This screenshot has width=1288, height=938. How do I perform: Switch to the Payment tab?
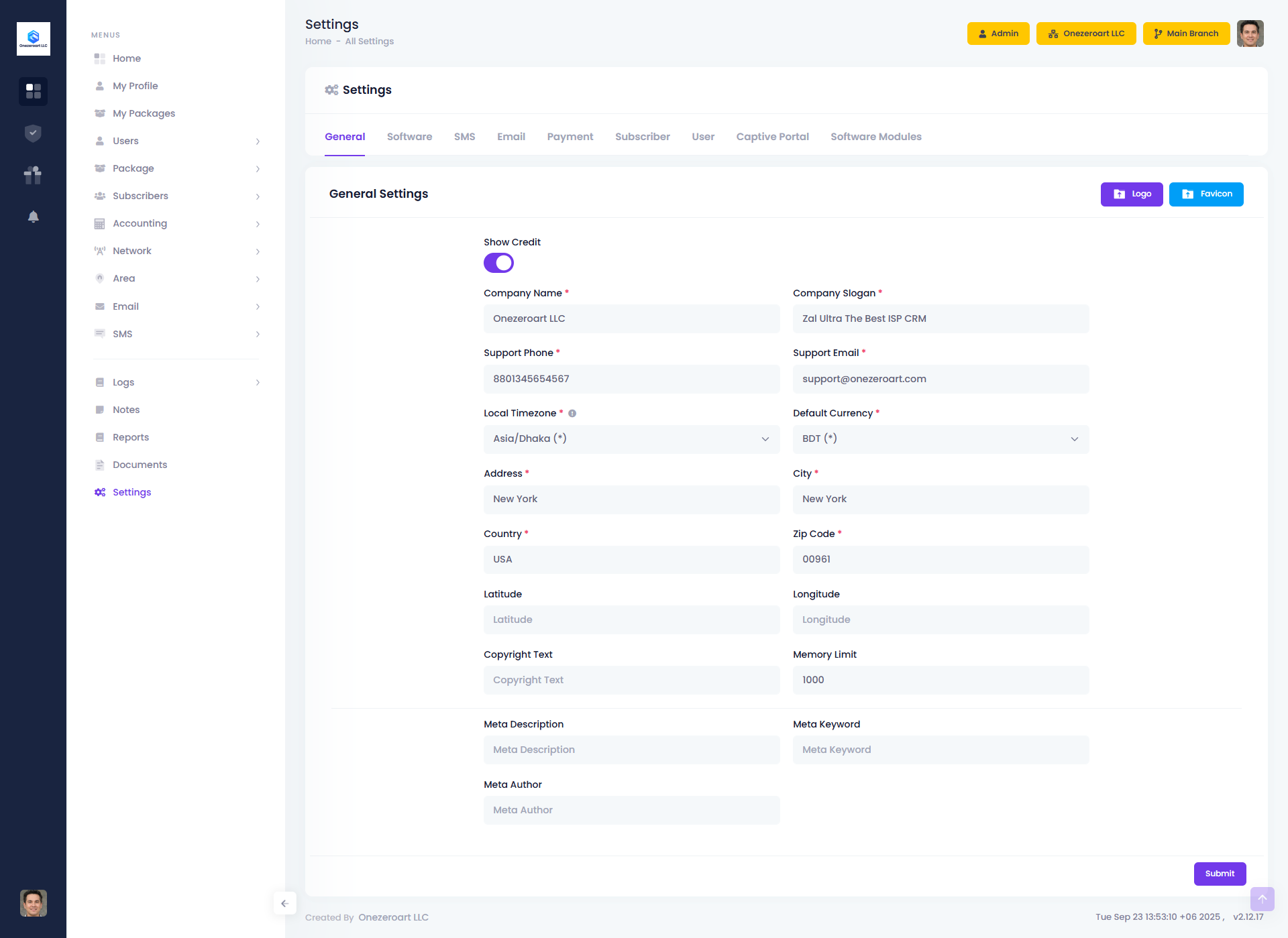click(x=570, y=137)
